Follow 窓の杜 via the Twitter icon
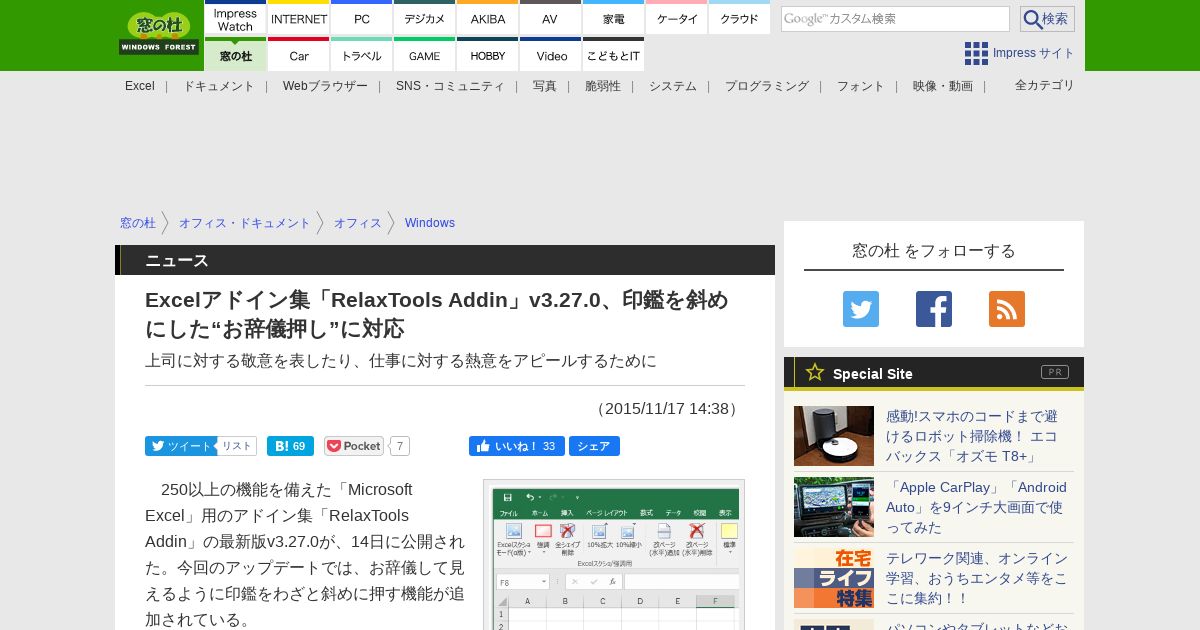This screenshot has width=1200, height=630. pyautogui.click(x=861, y=309)
